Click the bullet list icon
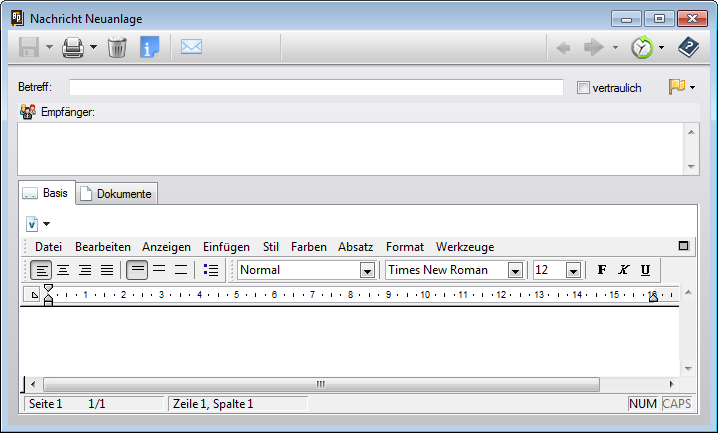 (211, 270)
